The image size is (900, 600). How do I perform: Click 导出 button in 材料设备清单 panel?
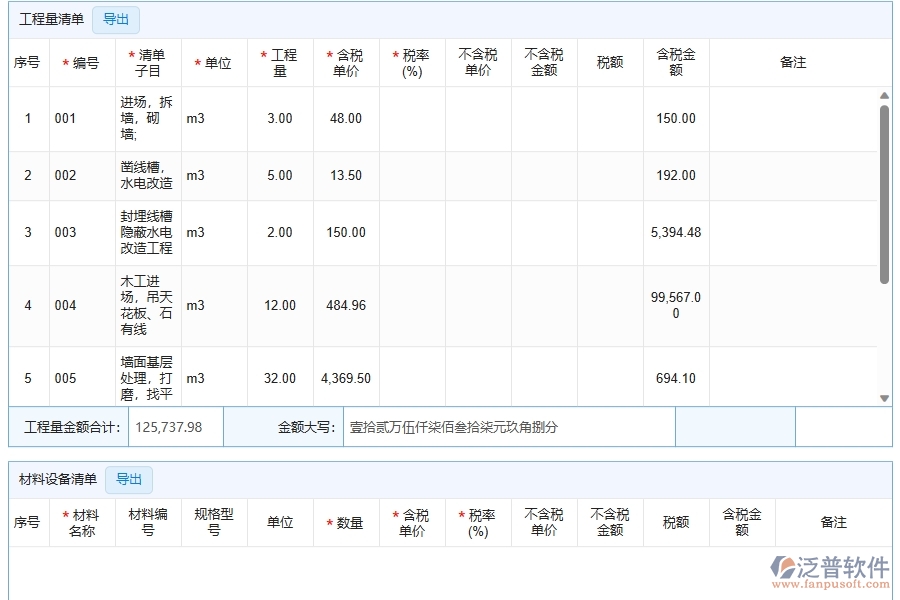coord(129,480)
